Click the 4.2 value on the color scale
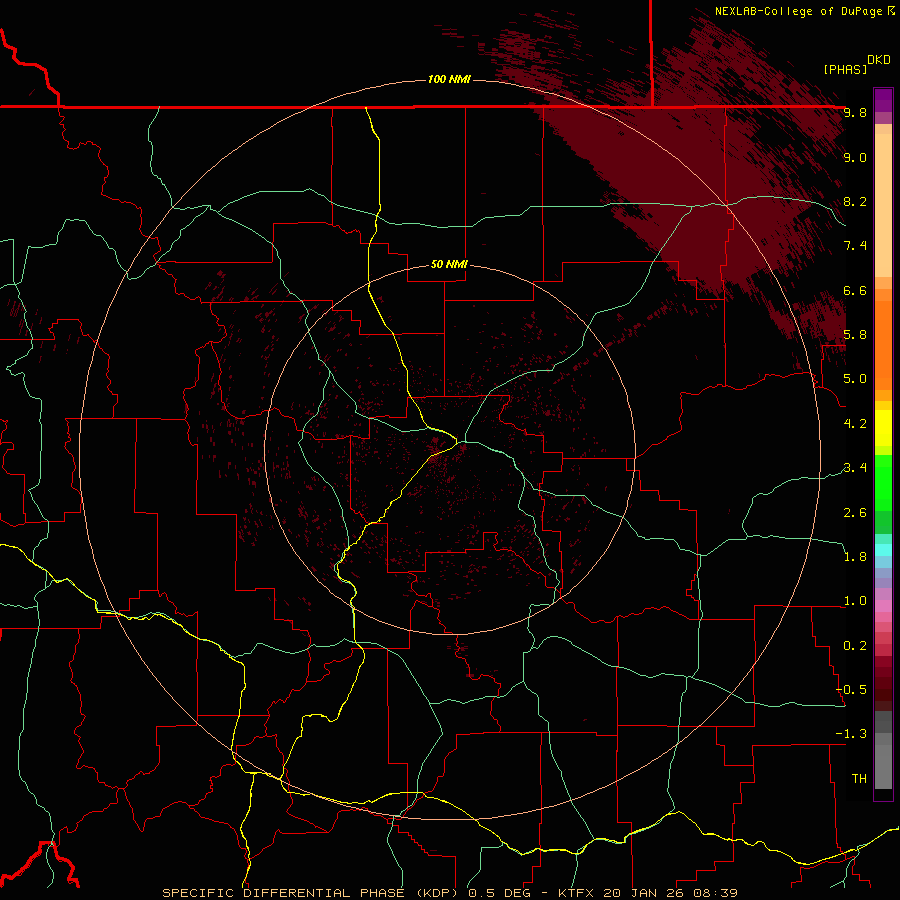Image resolution: width=900 pixels, height=900 pixels. tap(855, 423)
